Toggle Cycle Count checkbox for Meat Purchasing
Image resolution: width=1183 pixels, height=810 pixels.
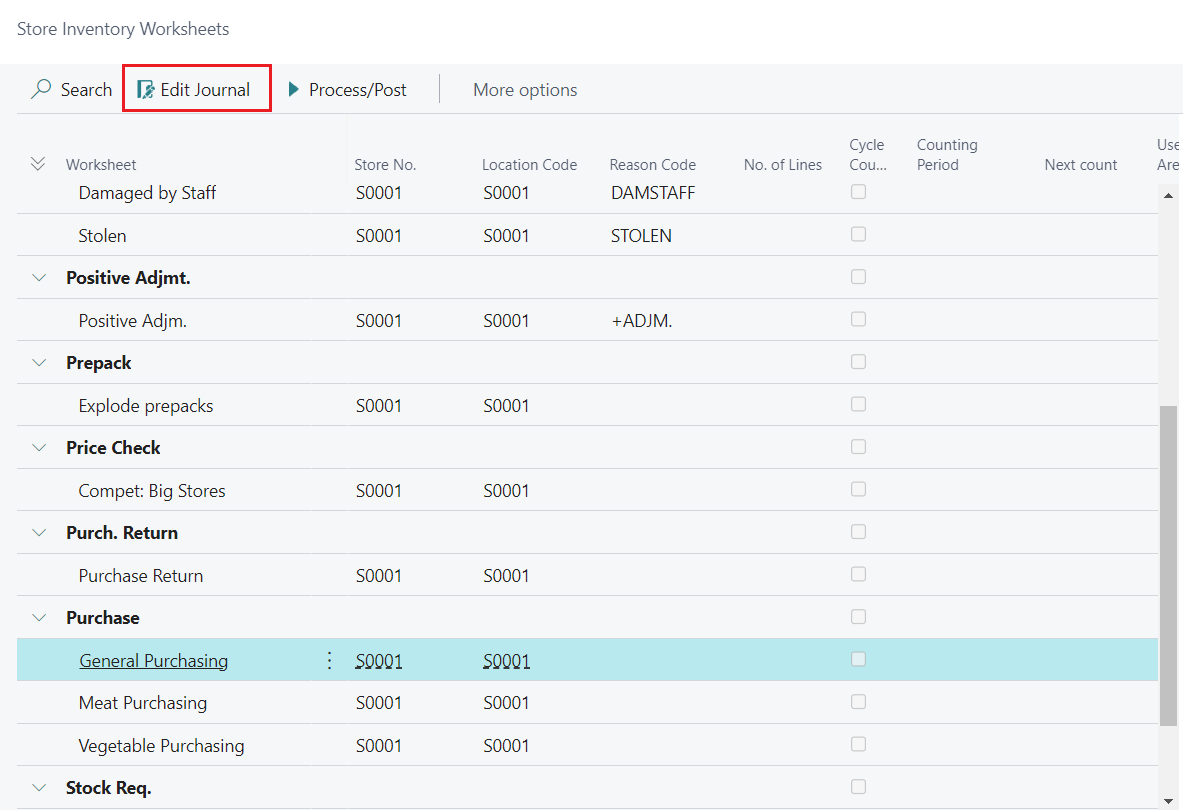858,702
